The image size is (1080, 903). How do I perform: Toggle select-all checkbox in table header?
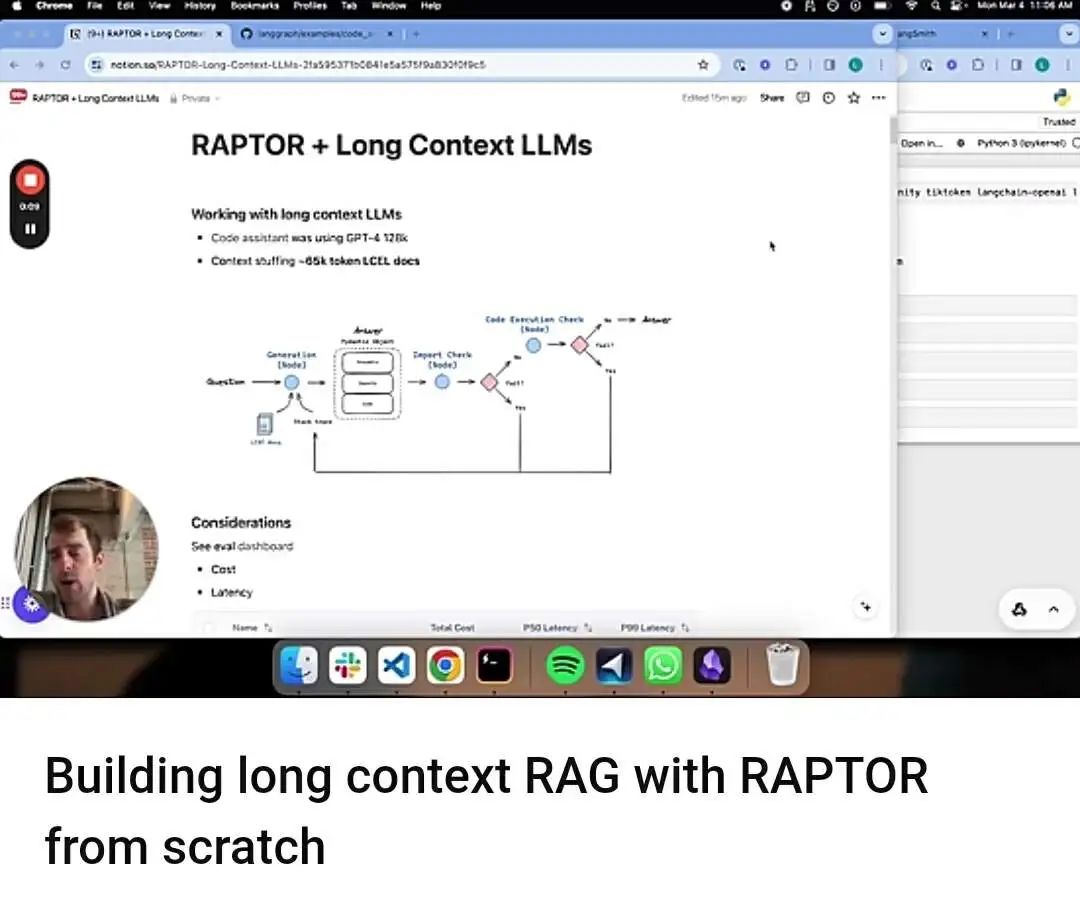209,627
